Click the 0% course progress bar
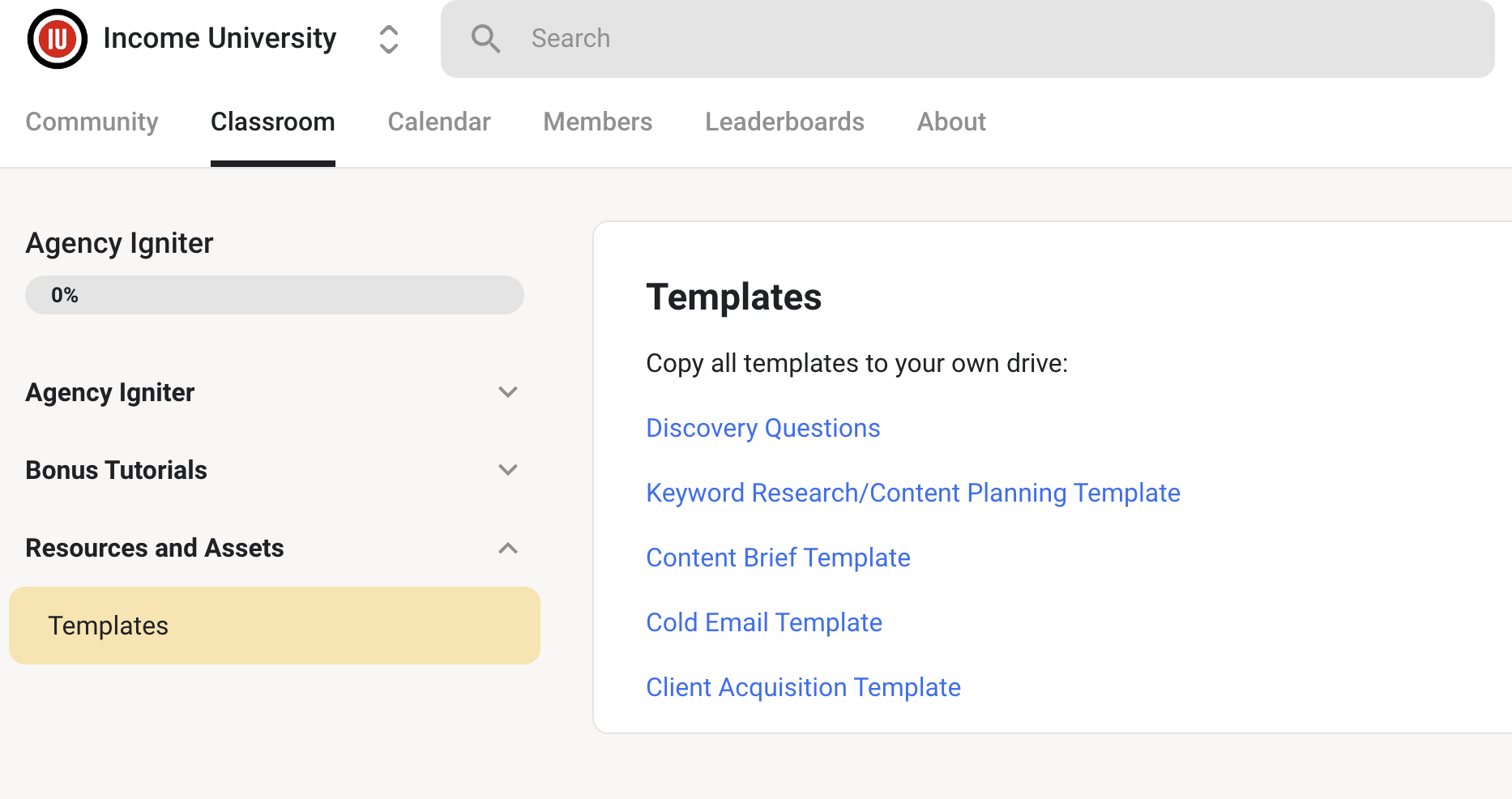Image resolution: width=1512 pixels, height=799 pixels. 275,295
